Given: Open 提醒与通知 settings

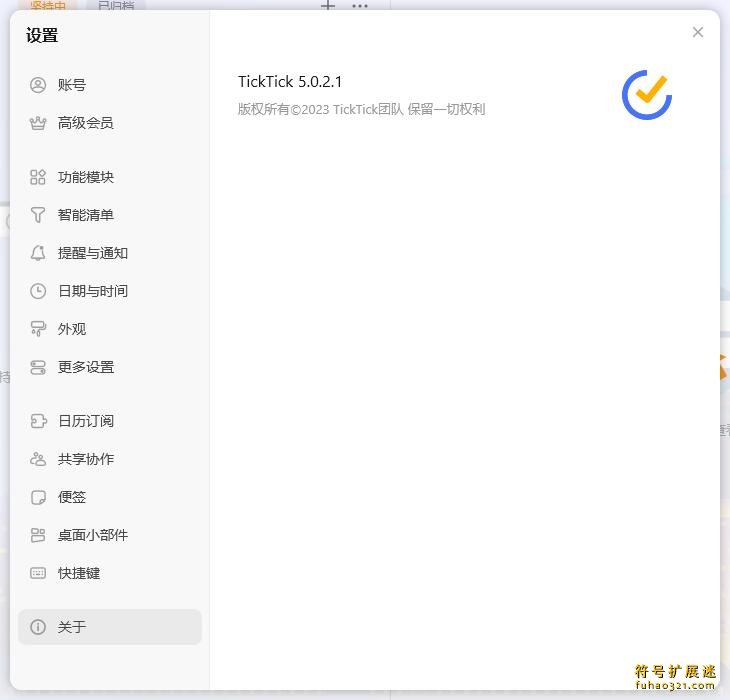Looking at the screenshot, I should (x=110, y=253).
